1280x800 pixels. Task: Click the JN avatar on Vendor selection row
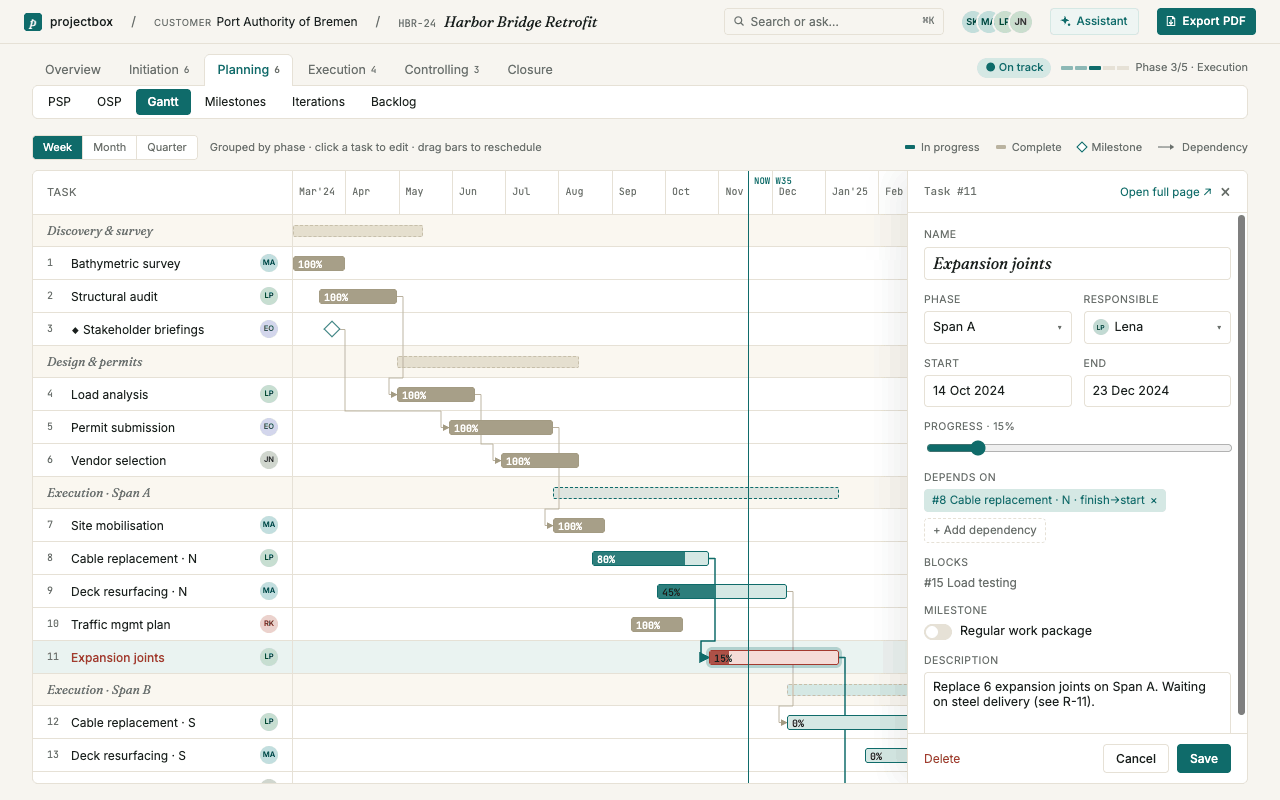(268, 460)
